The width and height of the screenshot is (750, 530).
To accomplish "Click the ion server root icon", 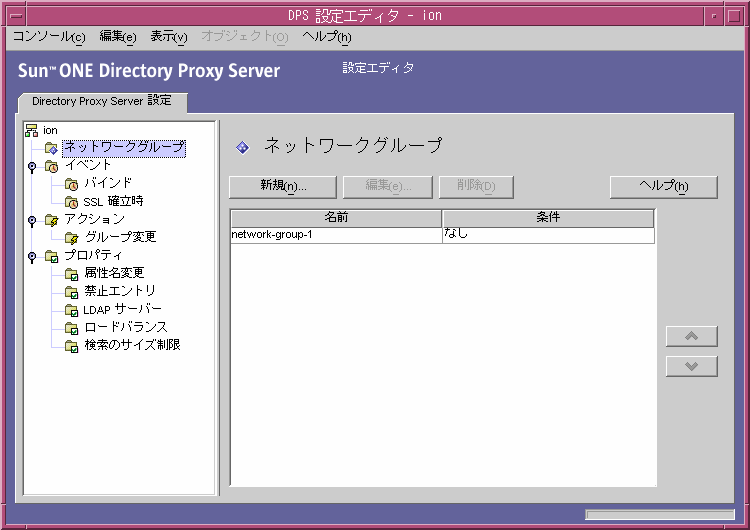I will [32, 130].
